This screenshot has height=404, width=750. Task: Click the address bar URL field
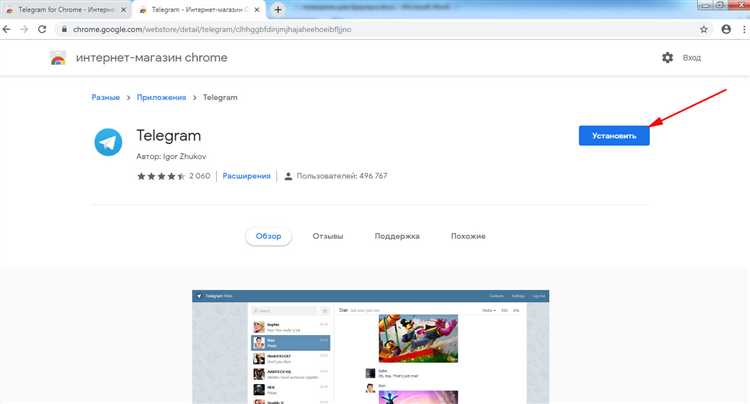378,29
